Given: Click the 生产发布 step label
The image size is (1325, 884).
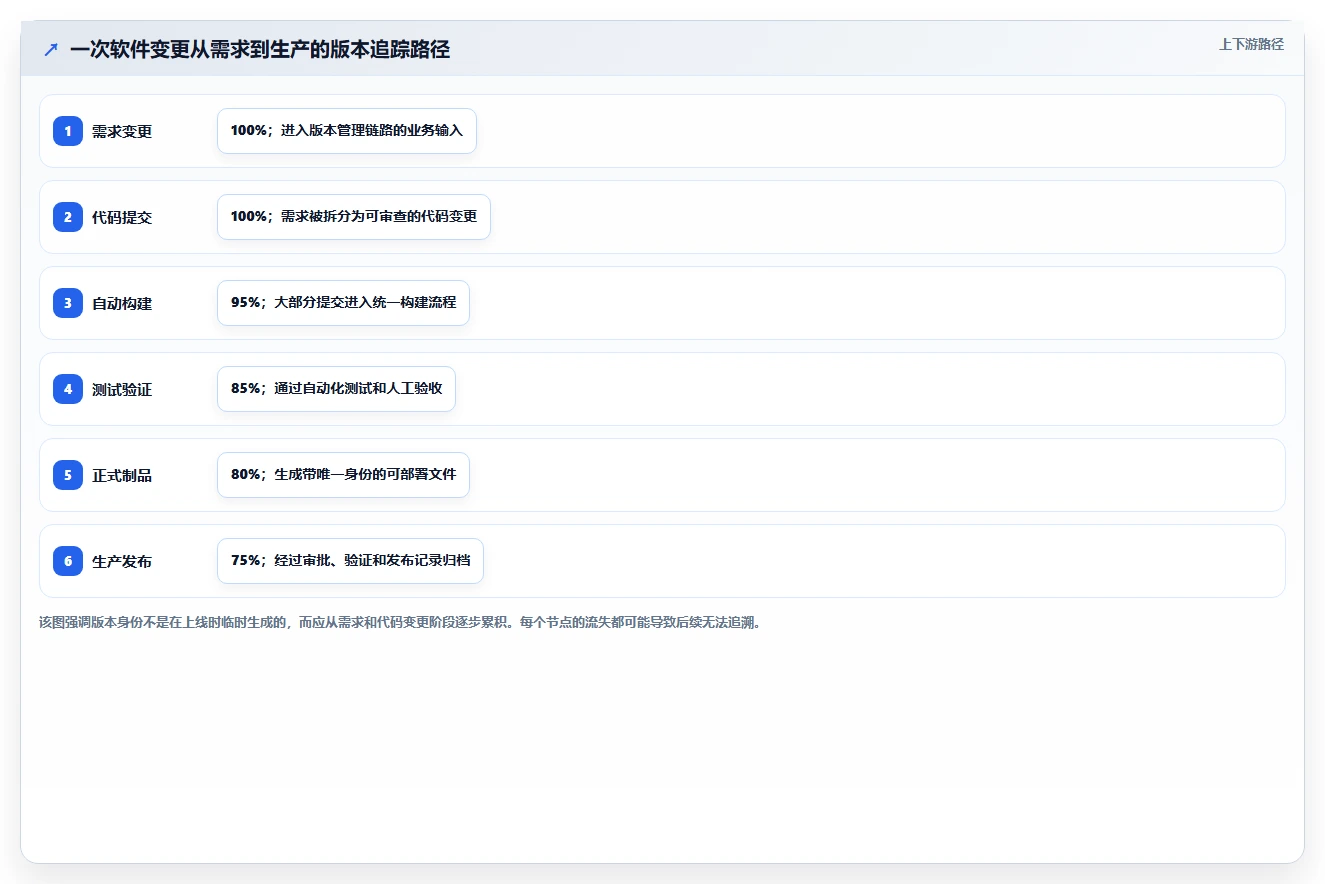Looking at the screenshot, I should pos(122,562).
